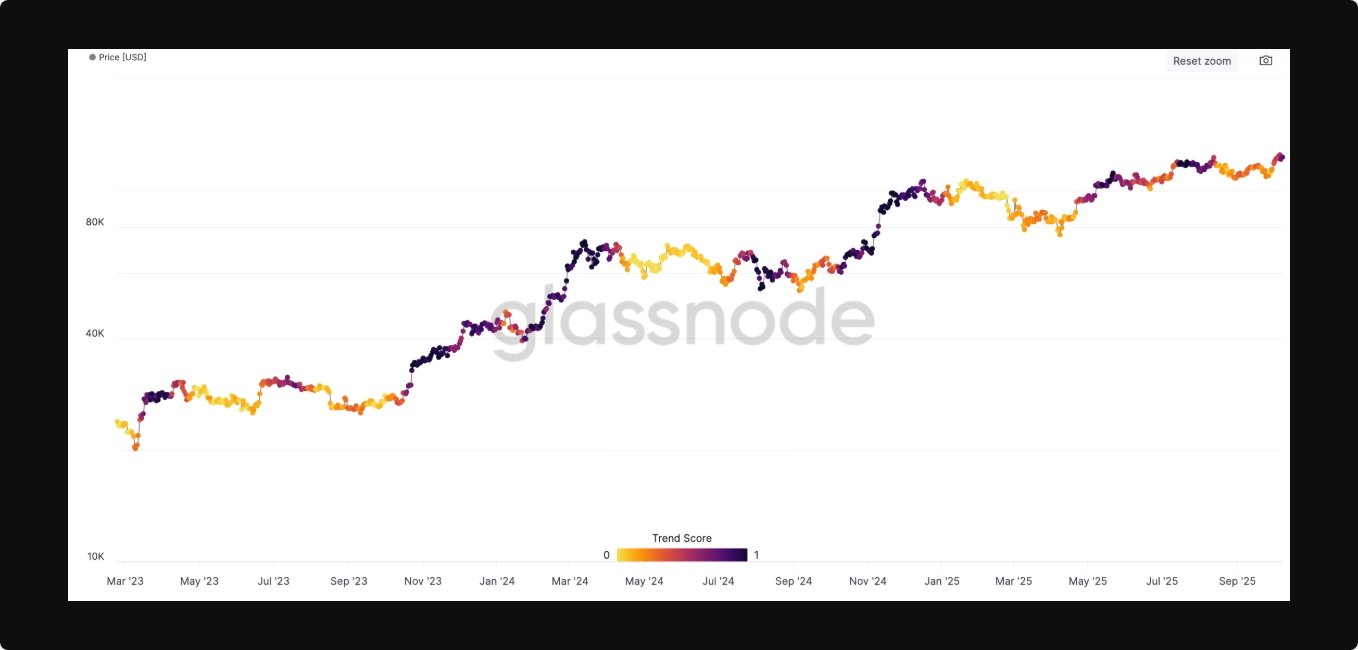Image resolution: width=1358 pixels, height=650 pixels.
Task: Click the Reset zoom button
Action: (x=1202, y=61)
